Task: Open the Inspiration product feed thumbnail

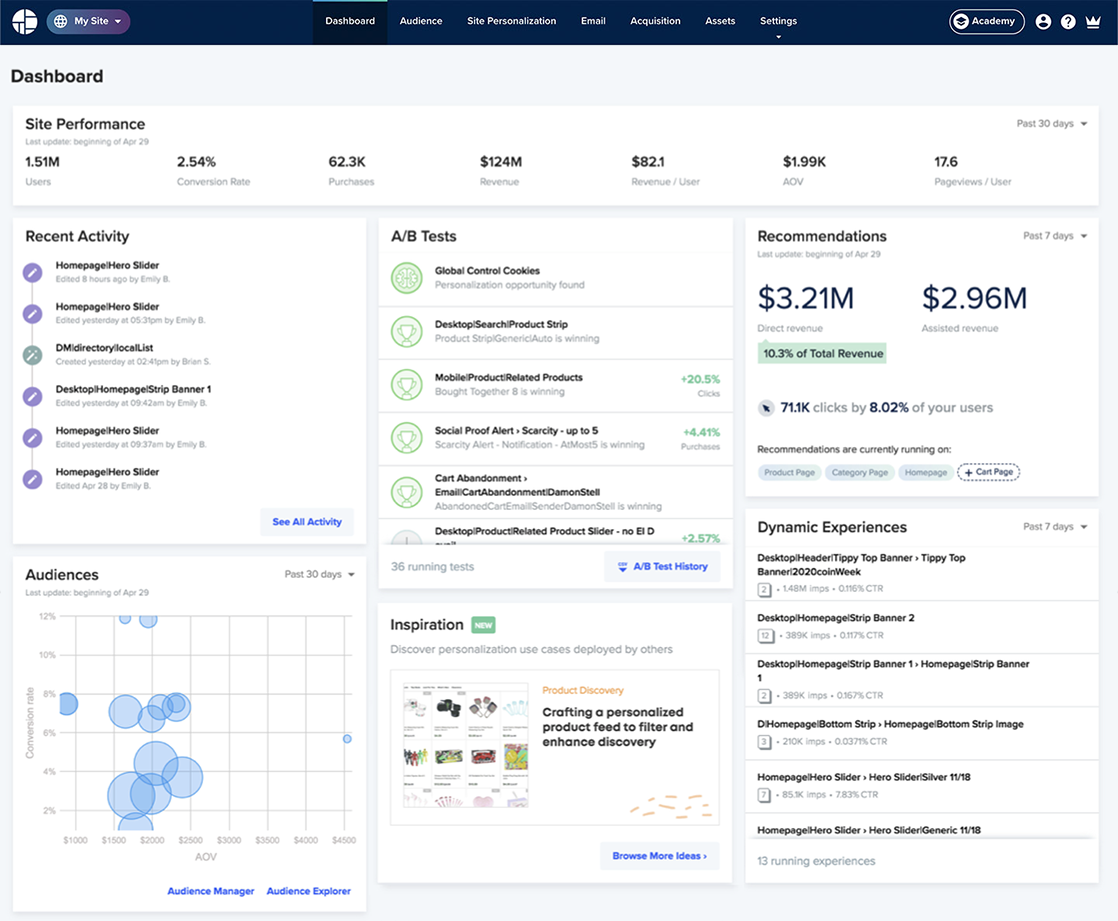Action: [x=466, y=746]
